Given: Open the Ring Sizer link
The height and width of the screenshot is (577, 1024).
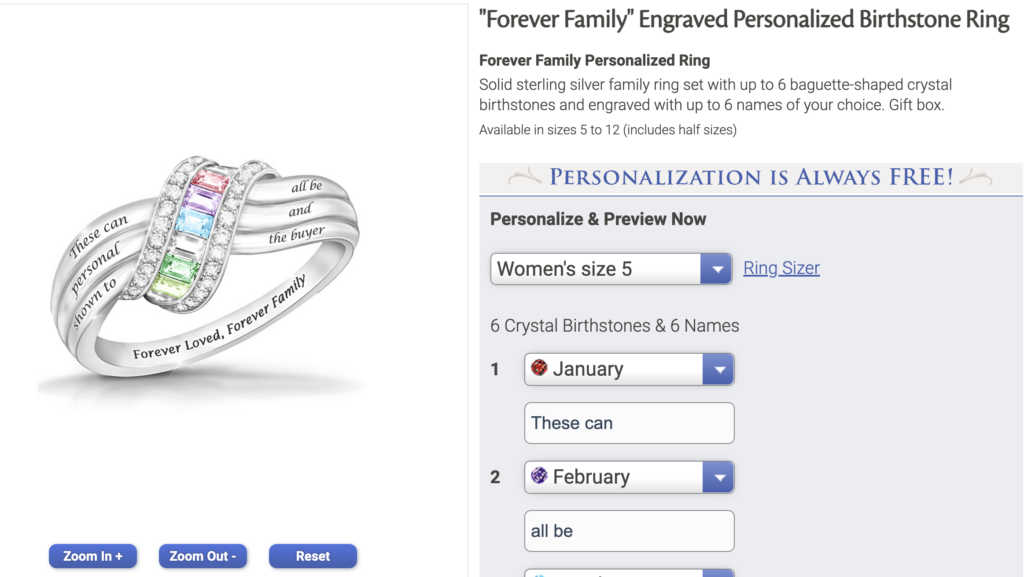Looking at the screenshot, I should pyautogui.click(x=781, y=268).
